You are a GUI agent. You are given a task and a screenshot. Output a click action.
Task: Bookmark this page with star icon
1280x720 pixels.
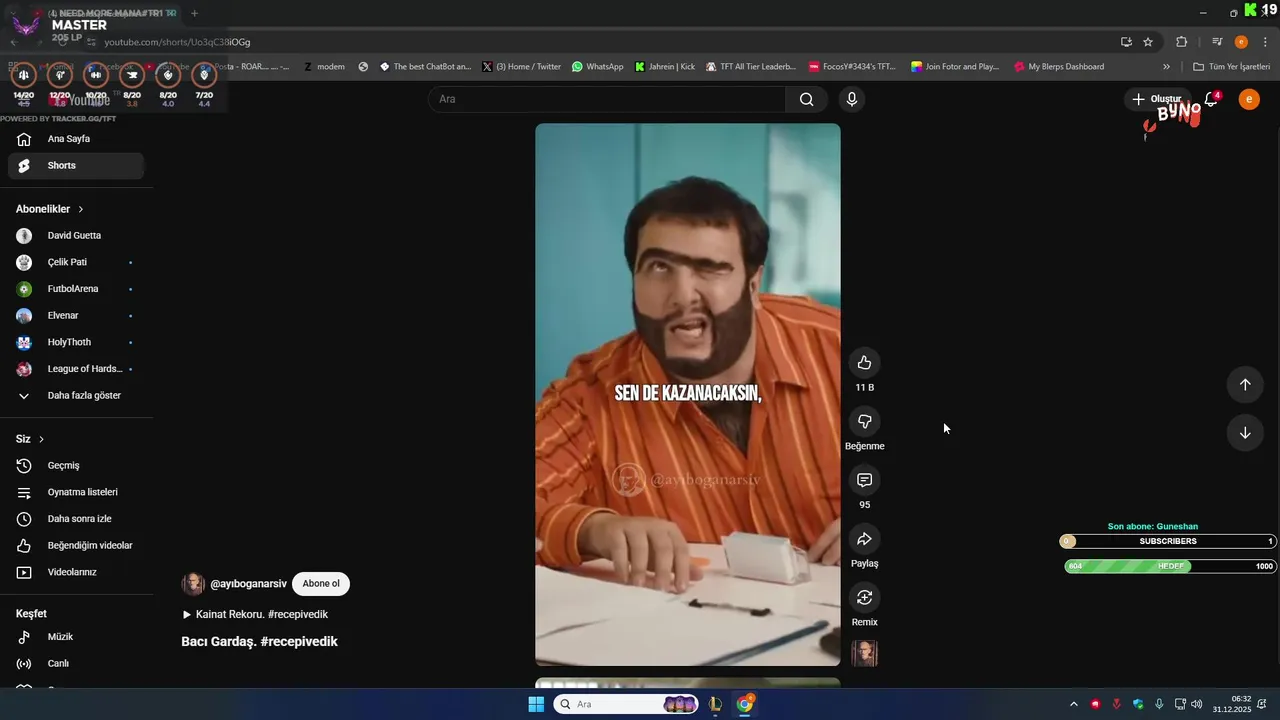tap(1148, 42)
